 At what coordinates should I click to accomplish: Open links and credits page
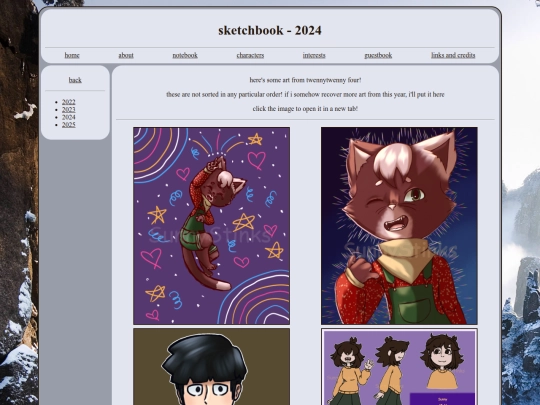click(453, 55)
